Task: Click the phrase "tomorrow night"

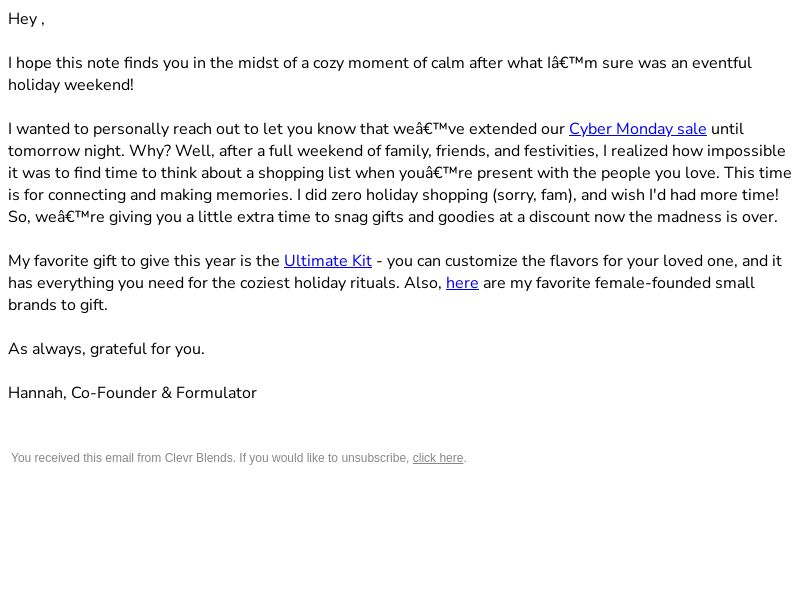Action: [x=66, y=151]
